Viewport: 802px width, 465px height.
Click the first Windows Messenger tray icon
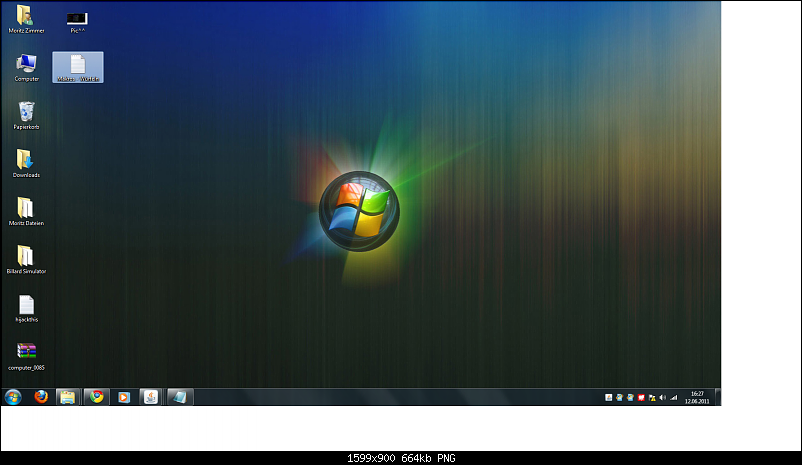click(x=619, y=397)
